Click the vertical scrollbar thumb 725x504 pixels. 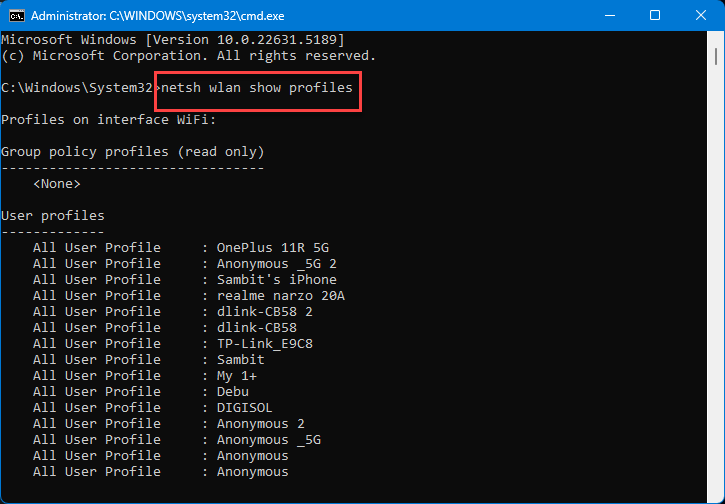pos(715,56)
